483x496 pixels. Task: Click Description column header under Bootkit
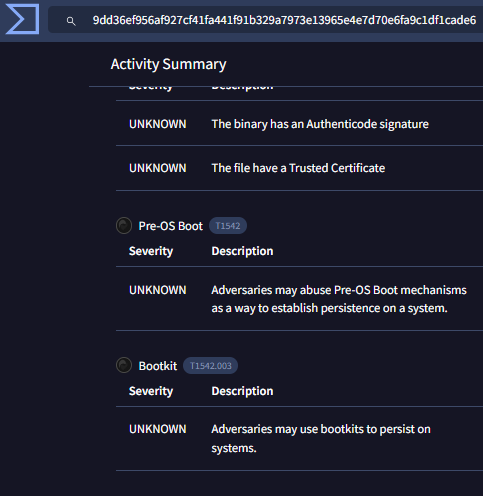click(242, 391)
